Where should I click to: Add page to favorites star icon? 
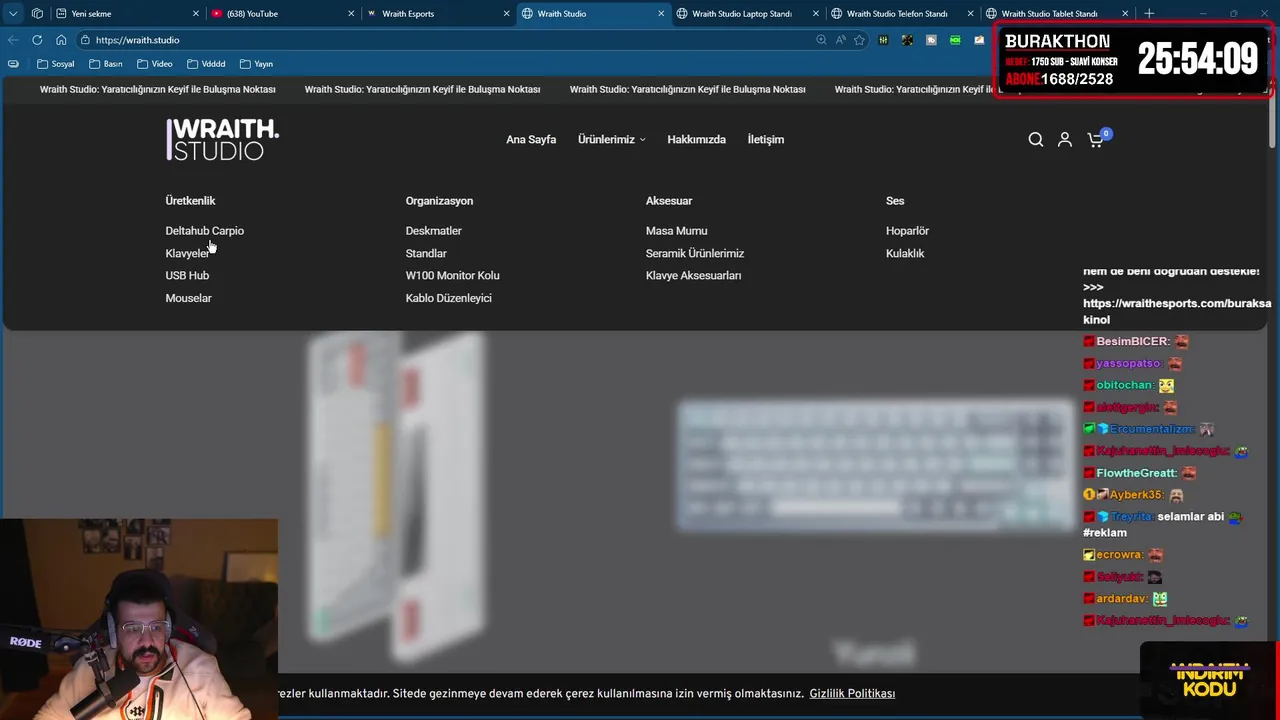[x=859, y=40]
